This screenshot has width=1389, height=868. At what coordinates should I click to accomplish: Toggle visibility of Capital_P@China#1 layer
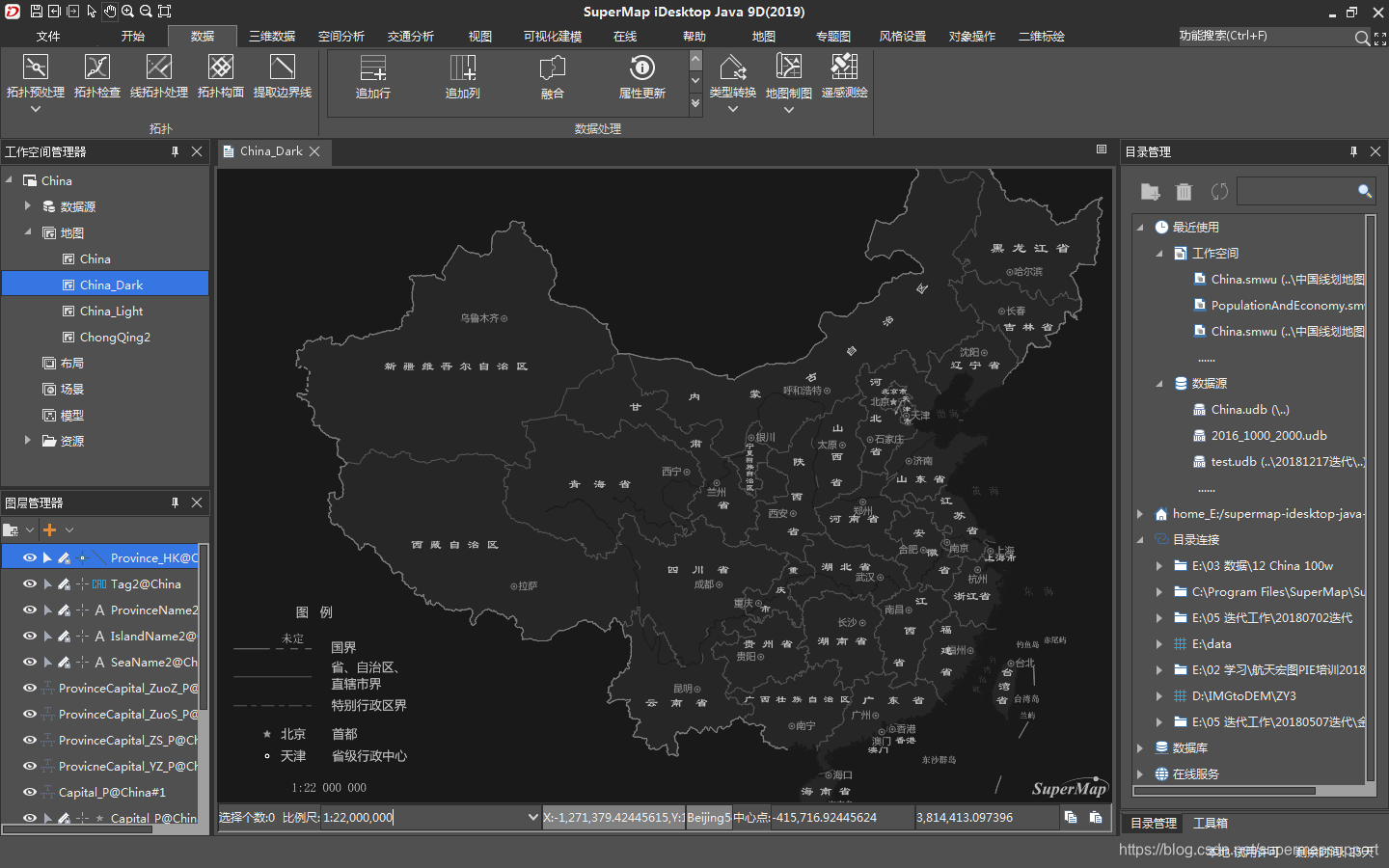30,792
